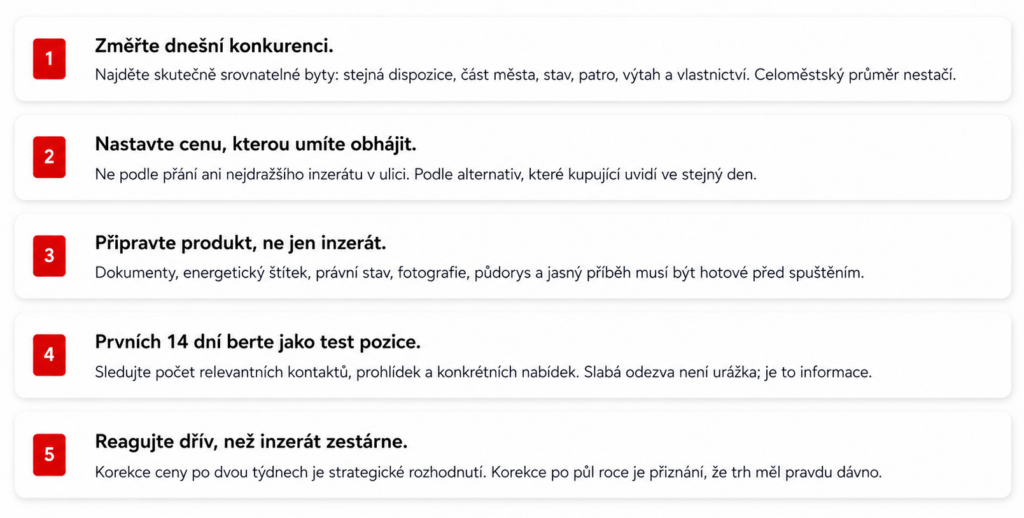Select heading "Prvních 14 dní berte jako test pozice."

coord(258,342)
